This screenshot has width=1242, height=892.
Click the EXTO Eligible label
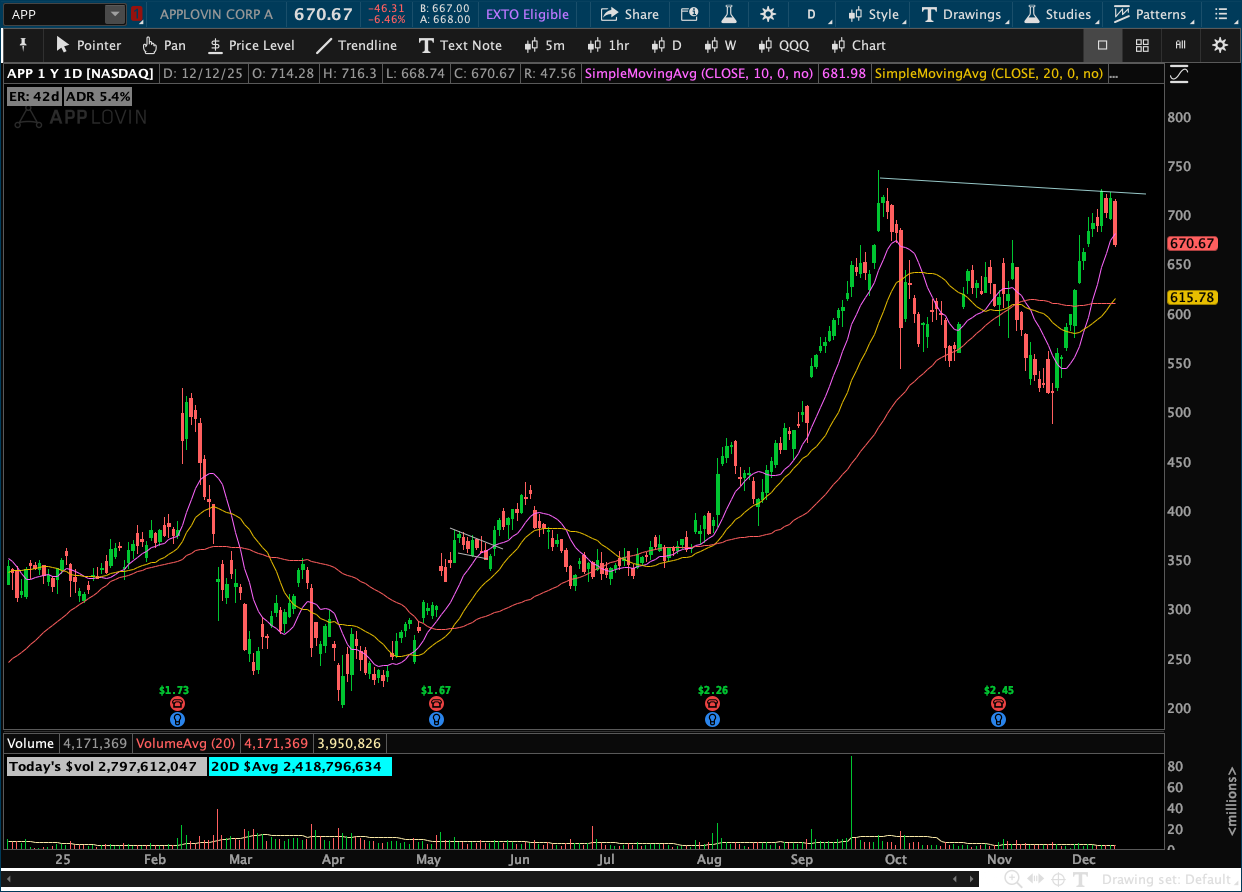(527, 14)
